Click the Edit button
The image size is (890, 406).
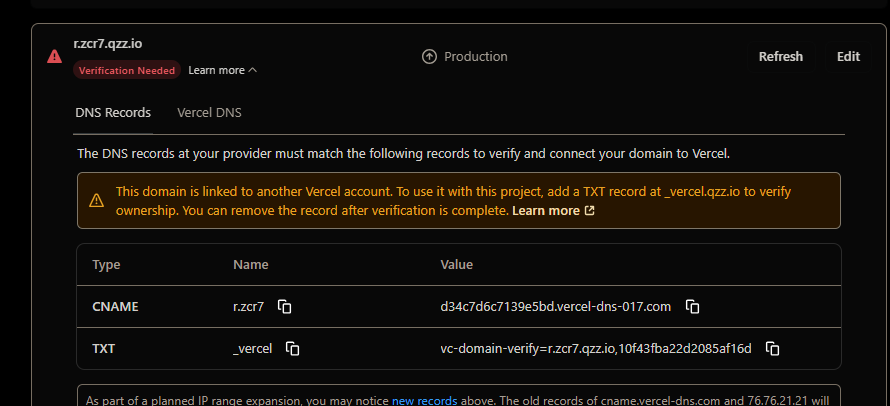[848, 57]
